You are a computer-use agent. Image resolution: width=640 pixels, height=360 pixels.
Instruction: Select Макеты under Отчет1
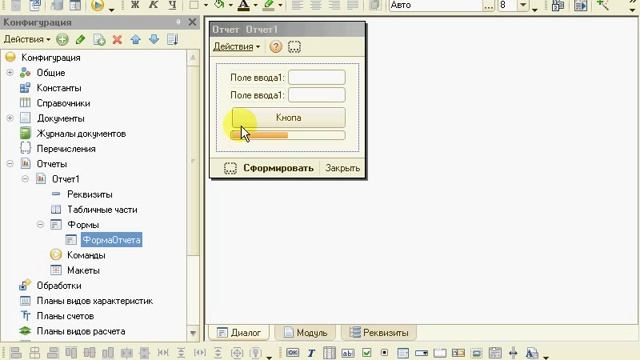(83, 271)
